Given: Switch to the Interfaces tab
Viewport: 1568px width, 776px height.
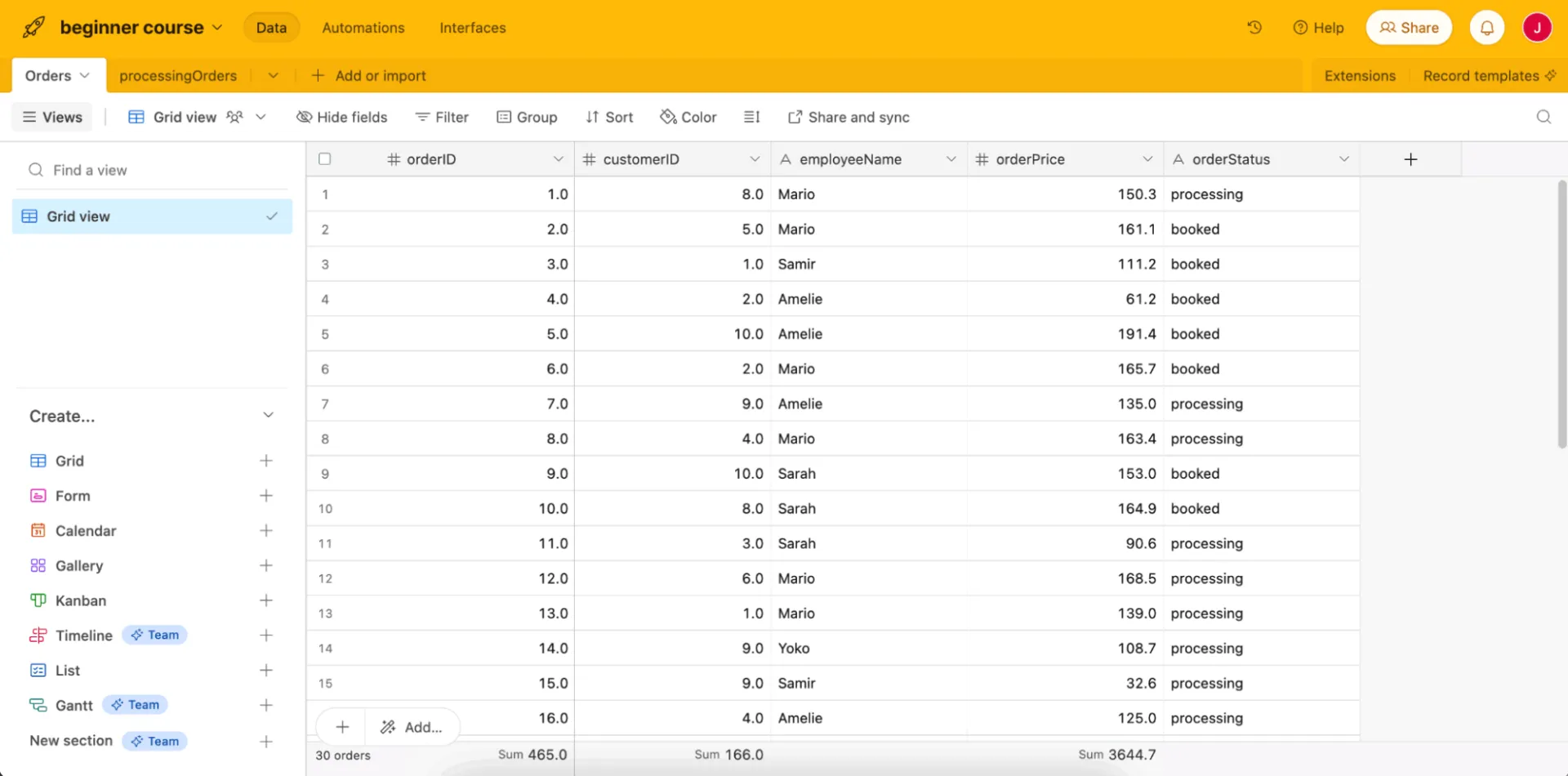Looking at the screenshot, I should (x=472, y=28).
